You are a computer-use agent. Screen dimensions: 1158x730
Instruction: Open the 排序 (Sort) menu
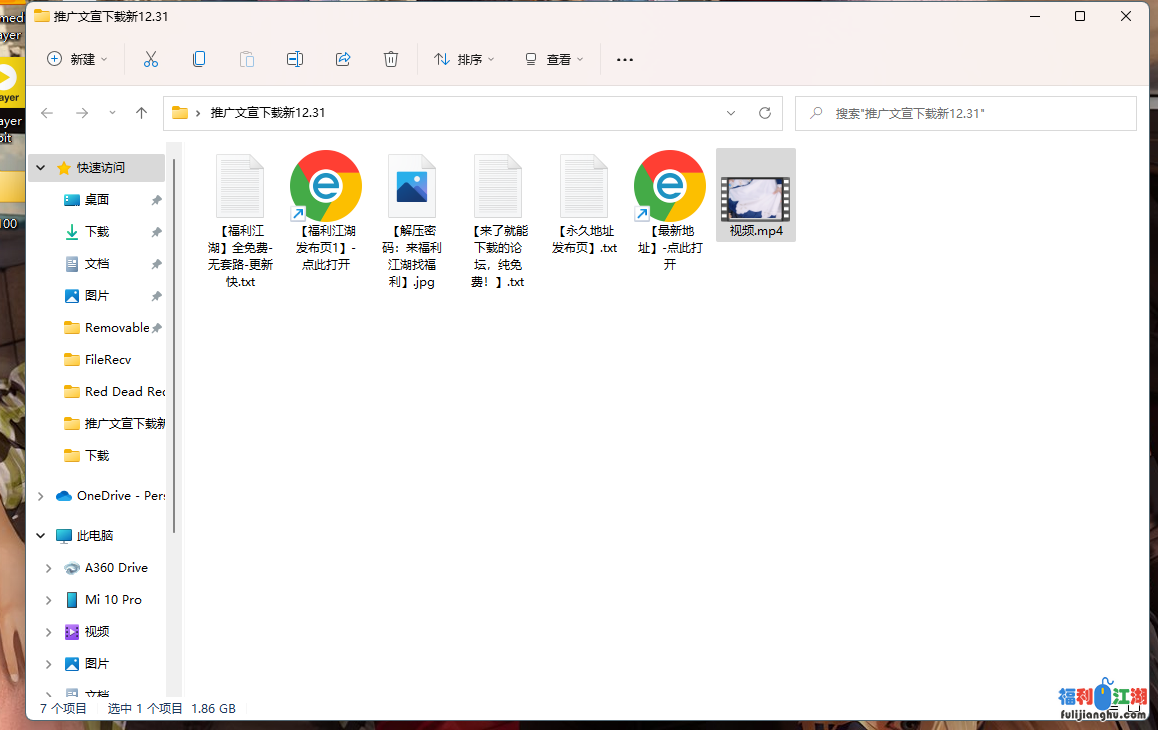point(464,60)
